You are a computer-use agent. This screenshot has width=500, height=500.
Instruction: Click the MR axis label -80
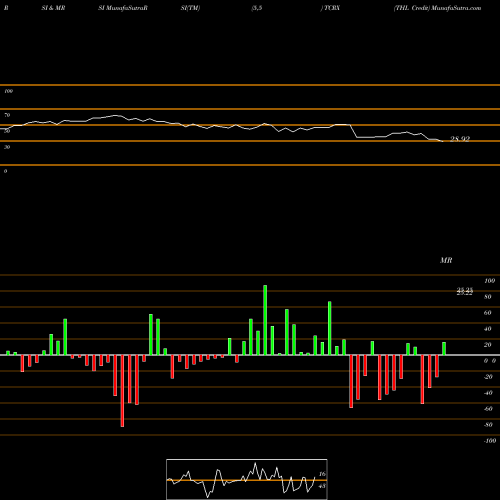pyautogui.click(x=488, y=425)
